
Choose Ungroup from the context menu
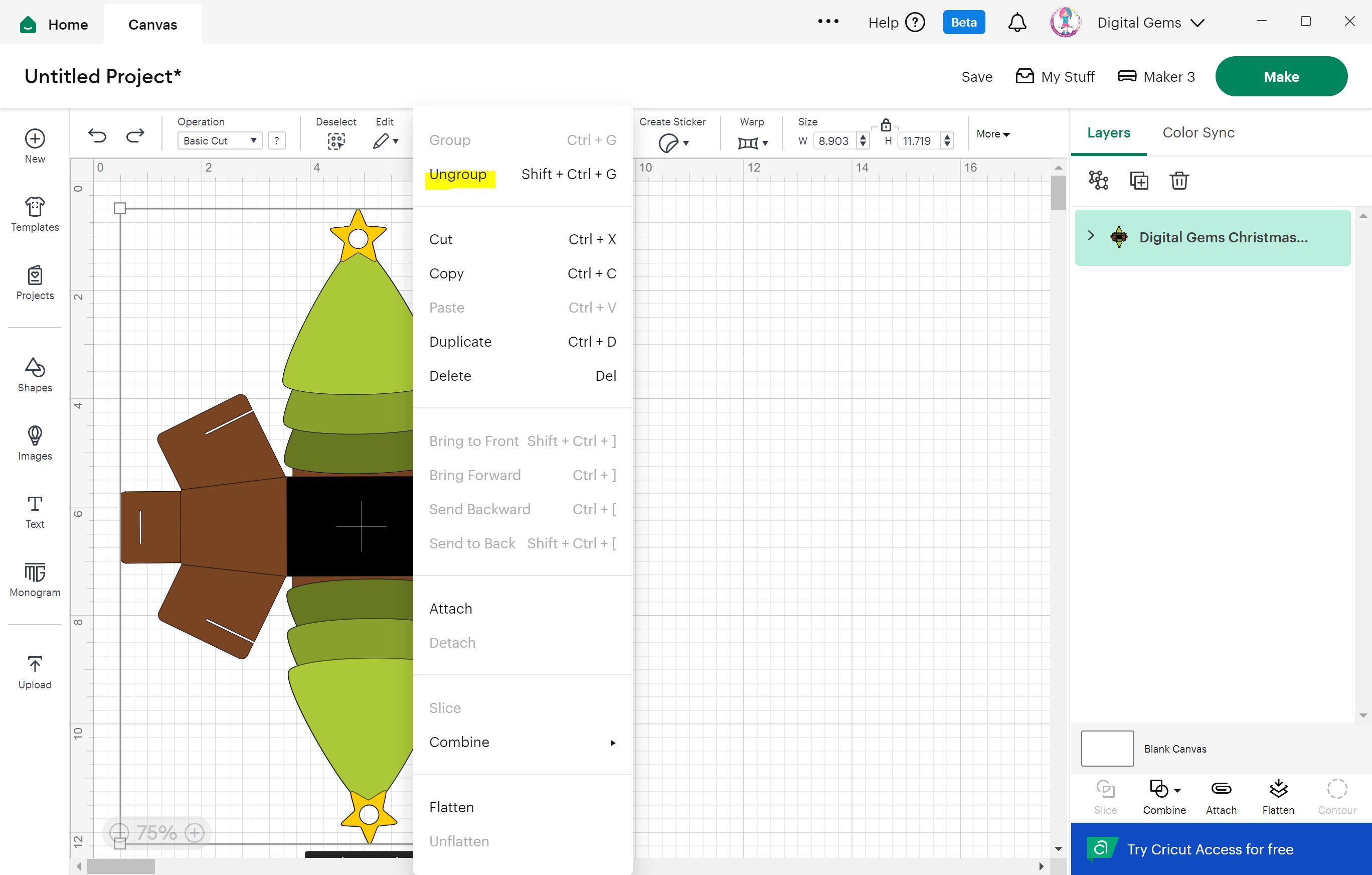[x=457, y=175]
